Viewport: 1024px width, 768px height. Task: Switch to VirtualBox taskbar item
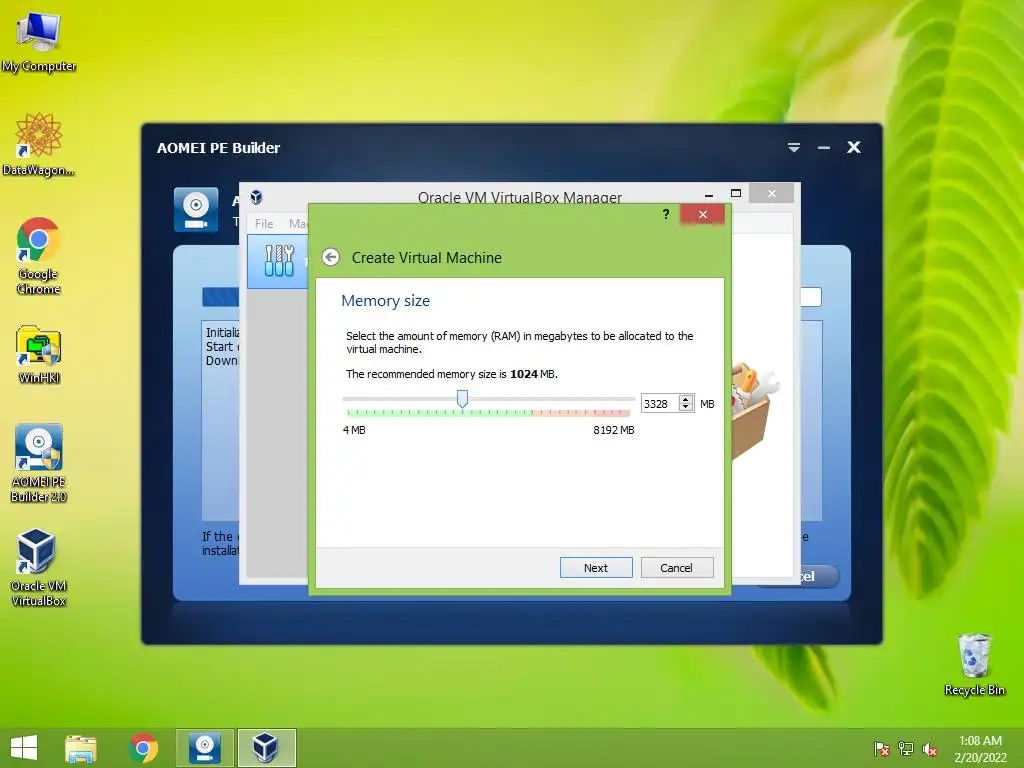(x=266, y=748)
